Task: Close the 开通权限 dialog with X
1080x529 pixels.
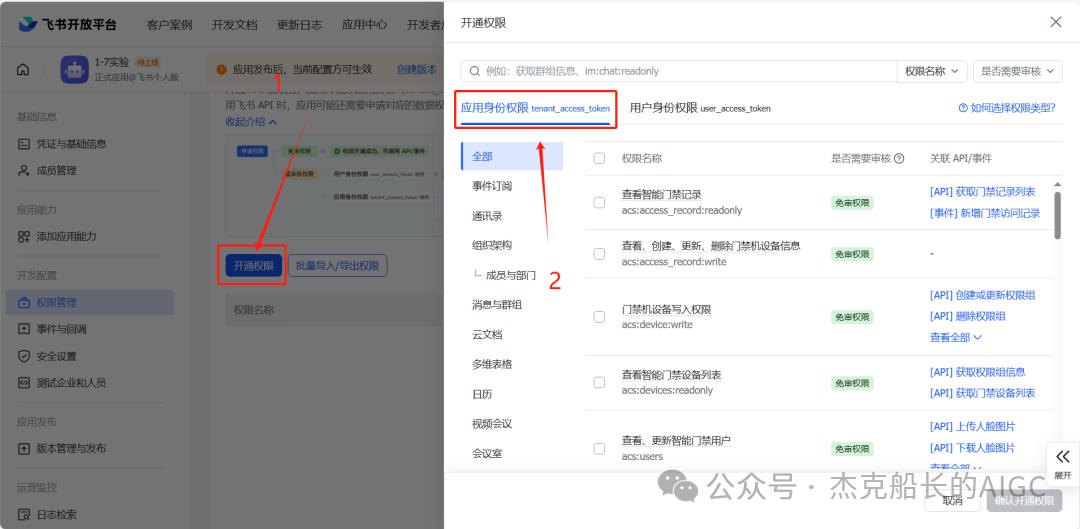Action: point(1055,22)
